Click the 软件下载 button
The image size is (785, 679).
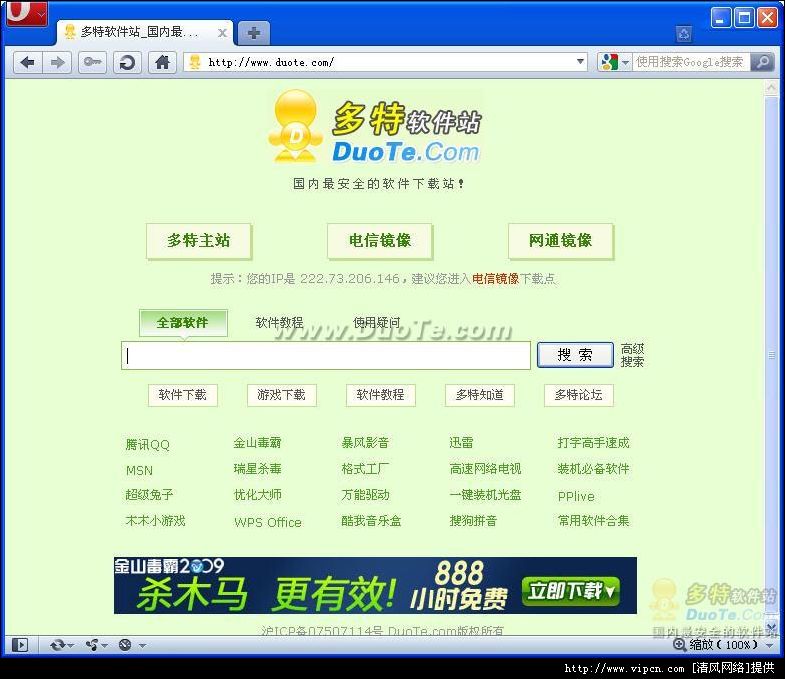[x=183, y=395]
